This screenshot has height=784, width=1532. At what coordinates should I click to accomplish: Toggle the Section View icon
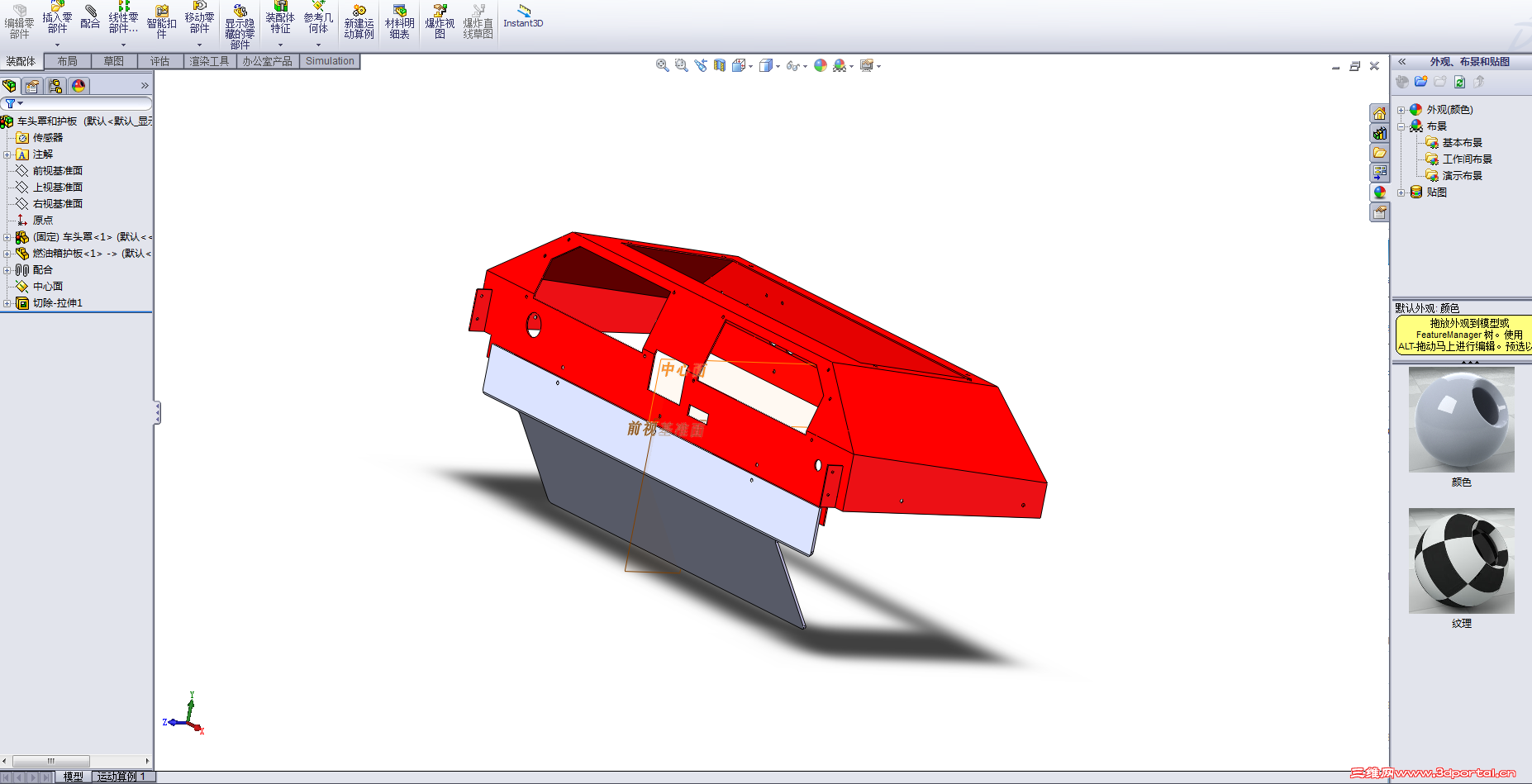[x=720, y=65]
